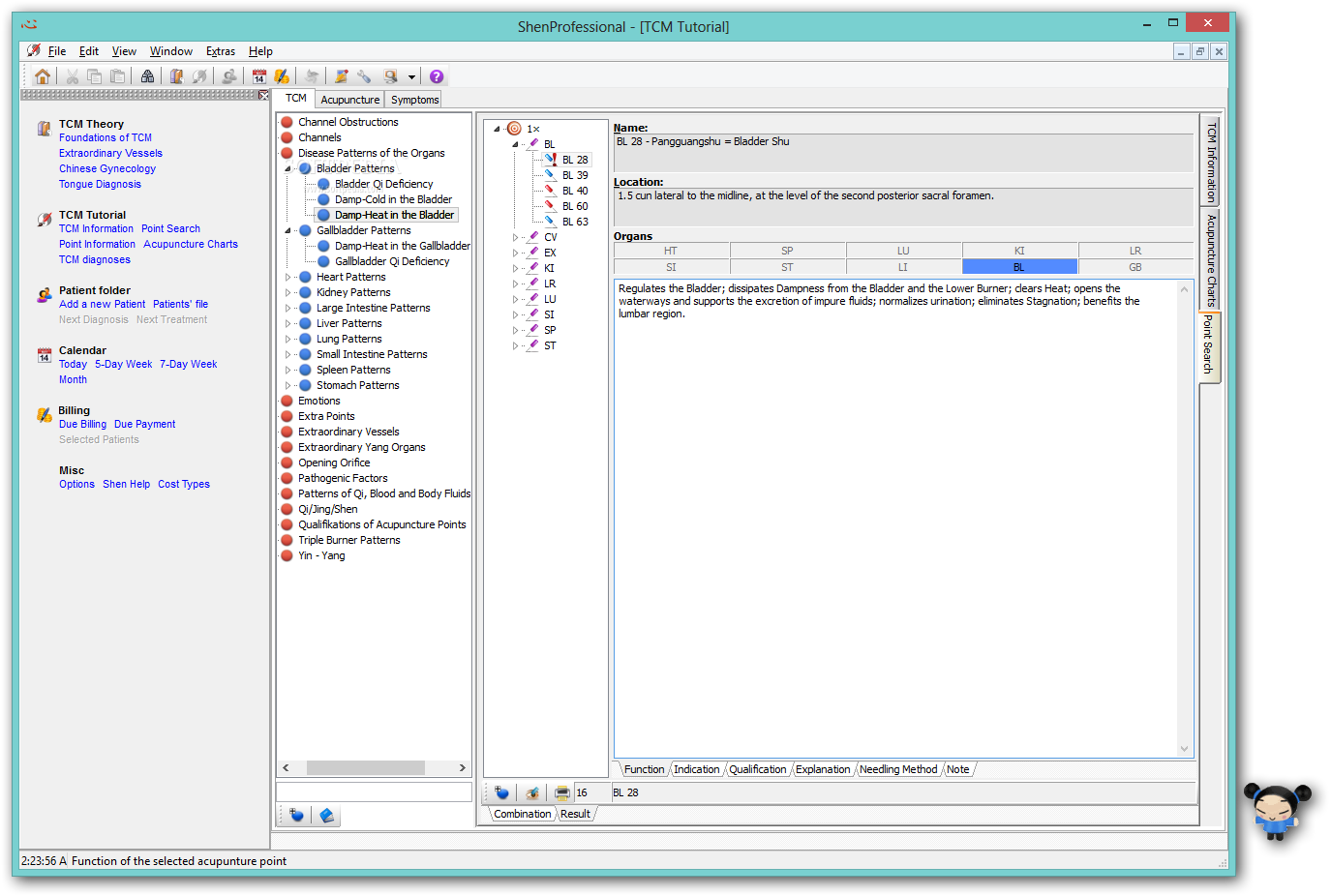Click the coins billing toolbar icon
This screenshot has height=896, width=1331.
(281, 76)
